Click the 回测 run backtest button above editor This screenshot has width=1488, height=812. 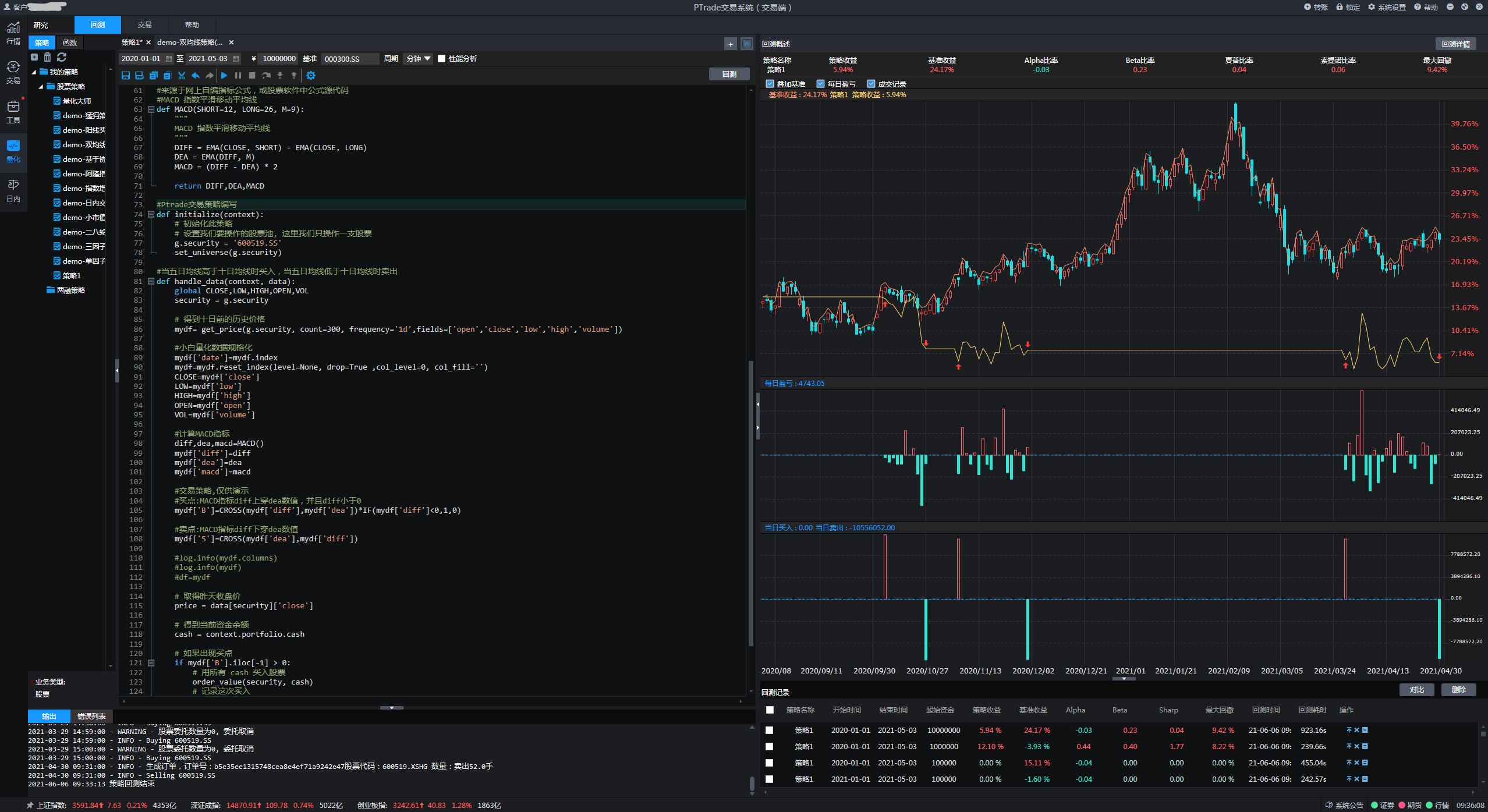pos(729,75)
